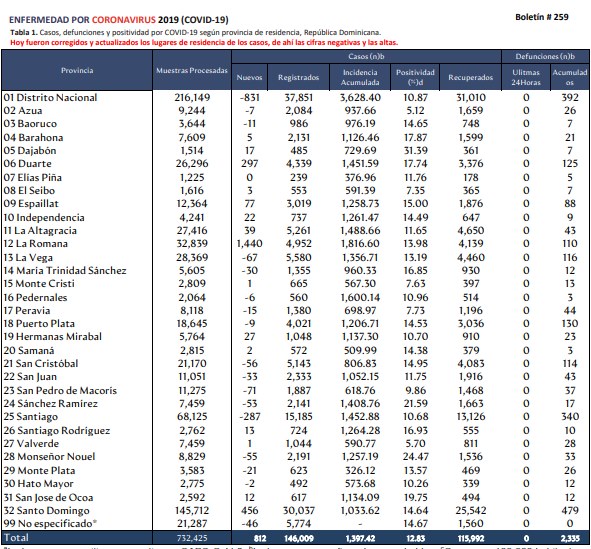Select the Positividad (%)d header
Image resolution: width=591 pixels, height=549 pixels.
click(415, 77)
